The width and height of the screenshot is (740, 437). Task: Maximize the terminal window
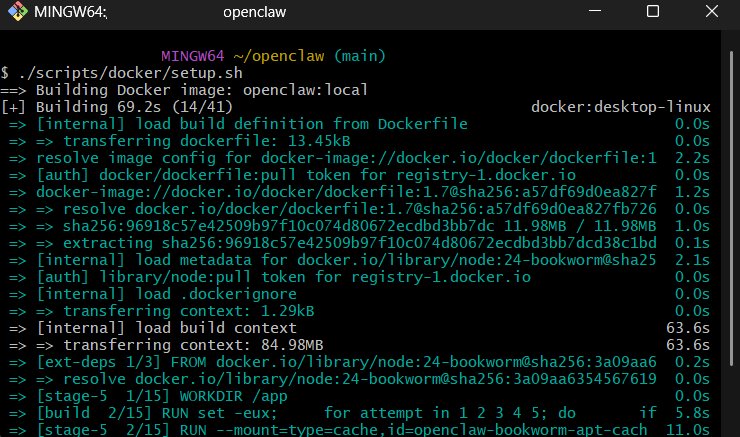pos(652,12)
